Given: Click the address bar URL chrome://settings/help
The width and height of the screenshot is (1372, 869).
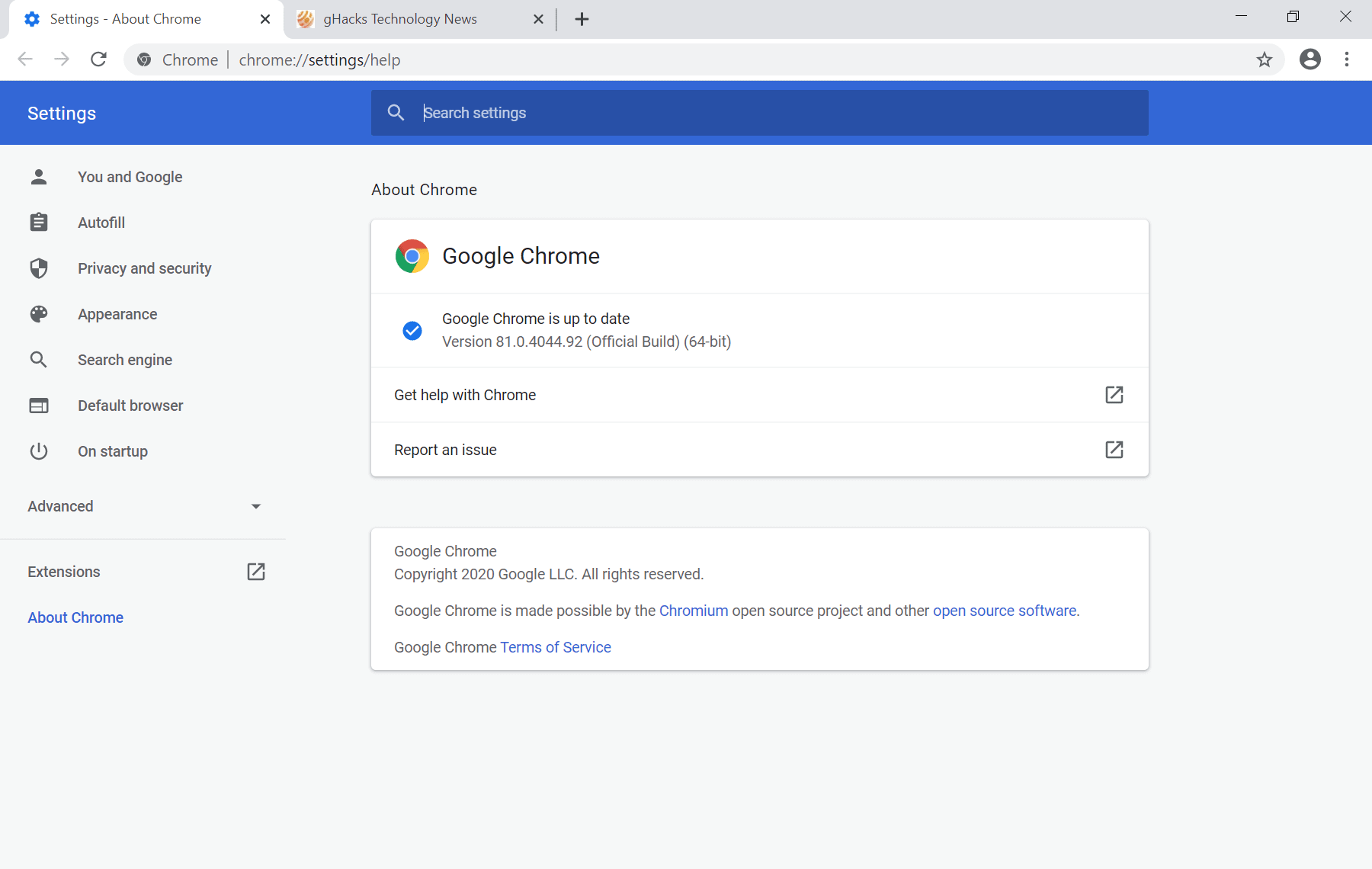Looking at the screenshot, I should pyautogui.click(x=319, y=59).
